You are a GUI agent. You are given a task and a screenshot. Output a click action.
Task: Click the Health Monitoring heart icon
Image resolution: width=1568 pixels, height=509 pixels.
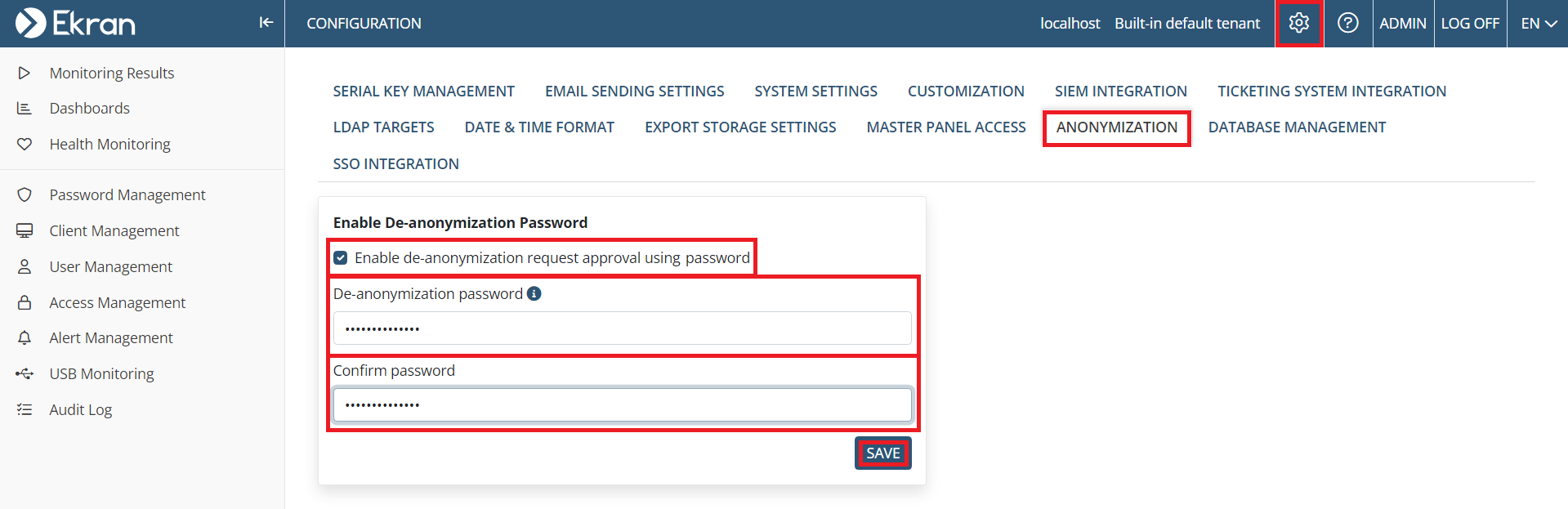point(25,144)
